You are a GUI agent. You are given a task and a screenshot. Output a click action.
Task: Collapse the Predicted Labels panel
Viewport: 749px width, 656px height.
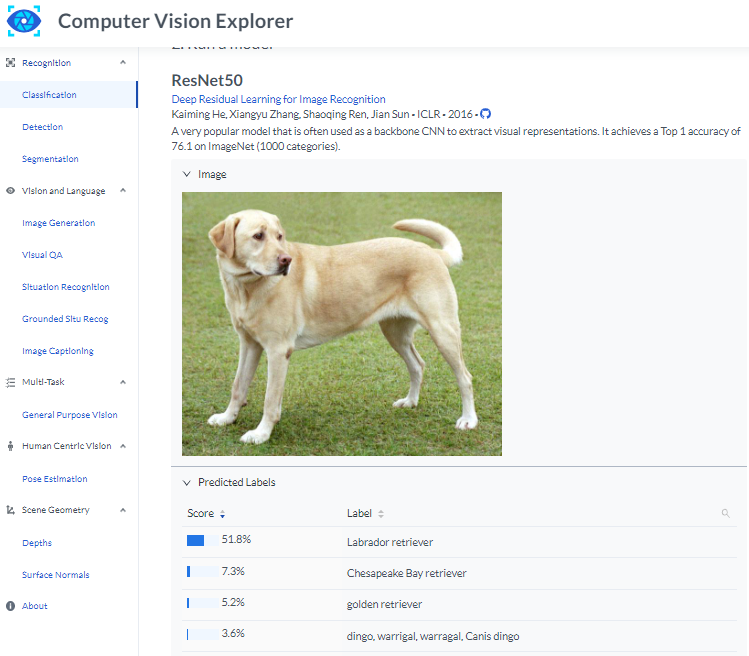click(x=187, y=483)
